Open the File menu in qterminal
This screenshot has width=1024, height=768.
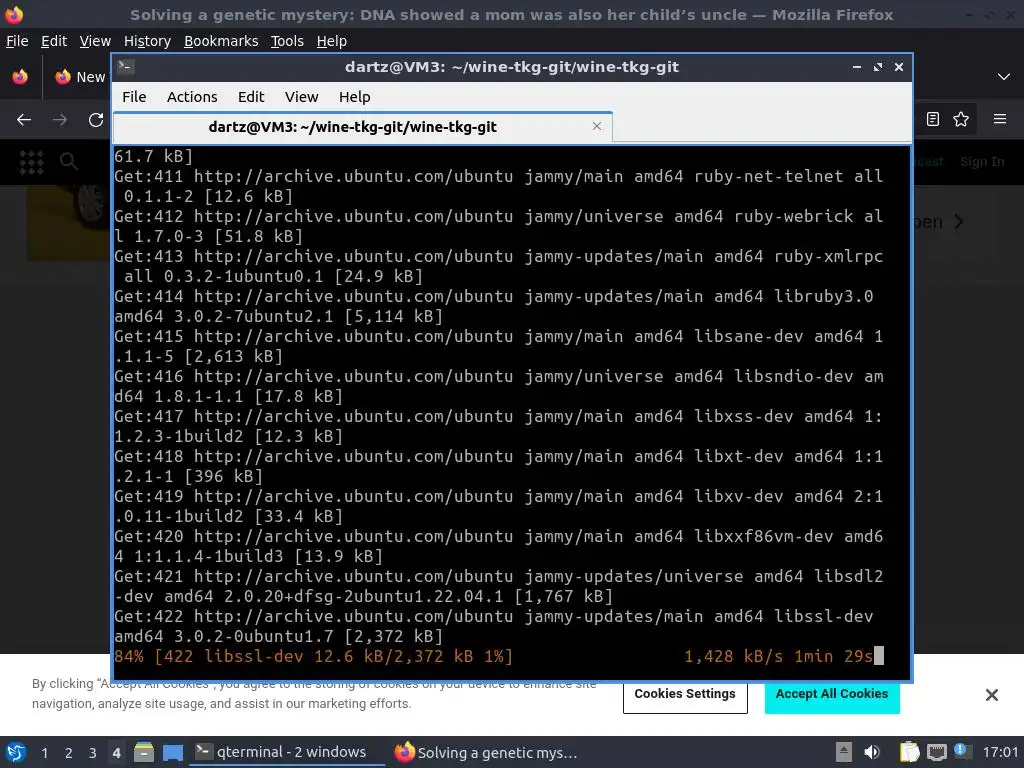[134, 97]
